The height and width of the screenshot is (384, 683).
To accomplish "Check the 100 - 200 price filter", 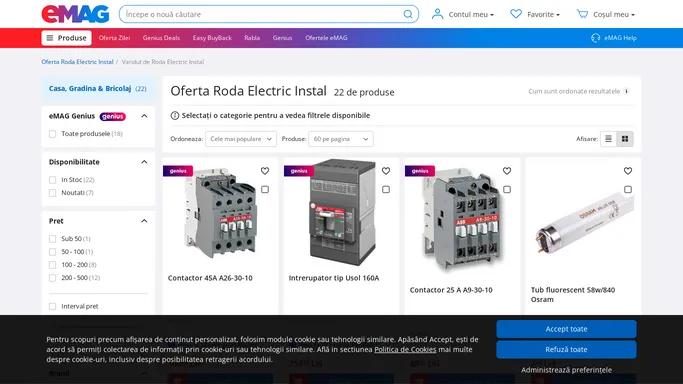I will coord(53,265).
